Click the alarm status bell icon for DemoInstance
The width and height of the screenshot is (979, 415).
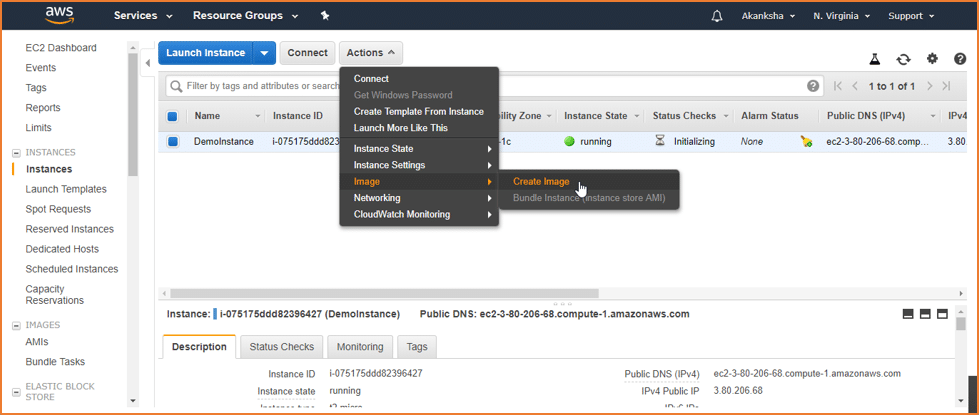pos(806,142)
